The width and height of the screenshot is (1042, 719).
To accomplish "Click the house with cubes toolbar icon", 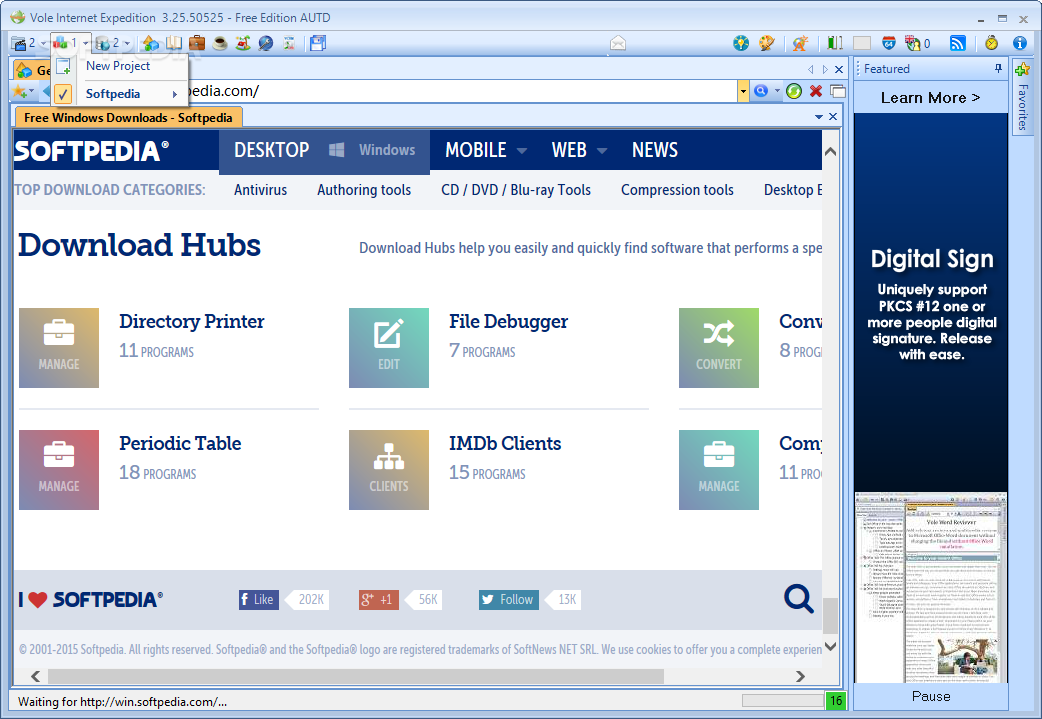I will (x=151, y=43).
